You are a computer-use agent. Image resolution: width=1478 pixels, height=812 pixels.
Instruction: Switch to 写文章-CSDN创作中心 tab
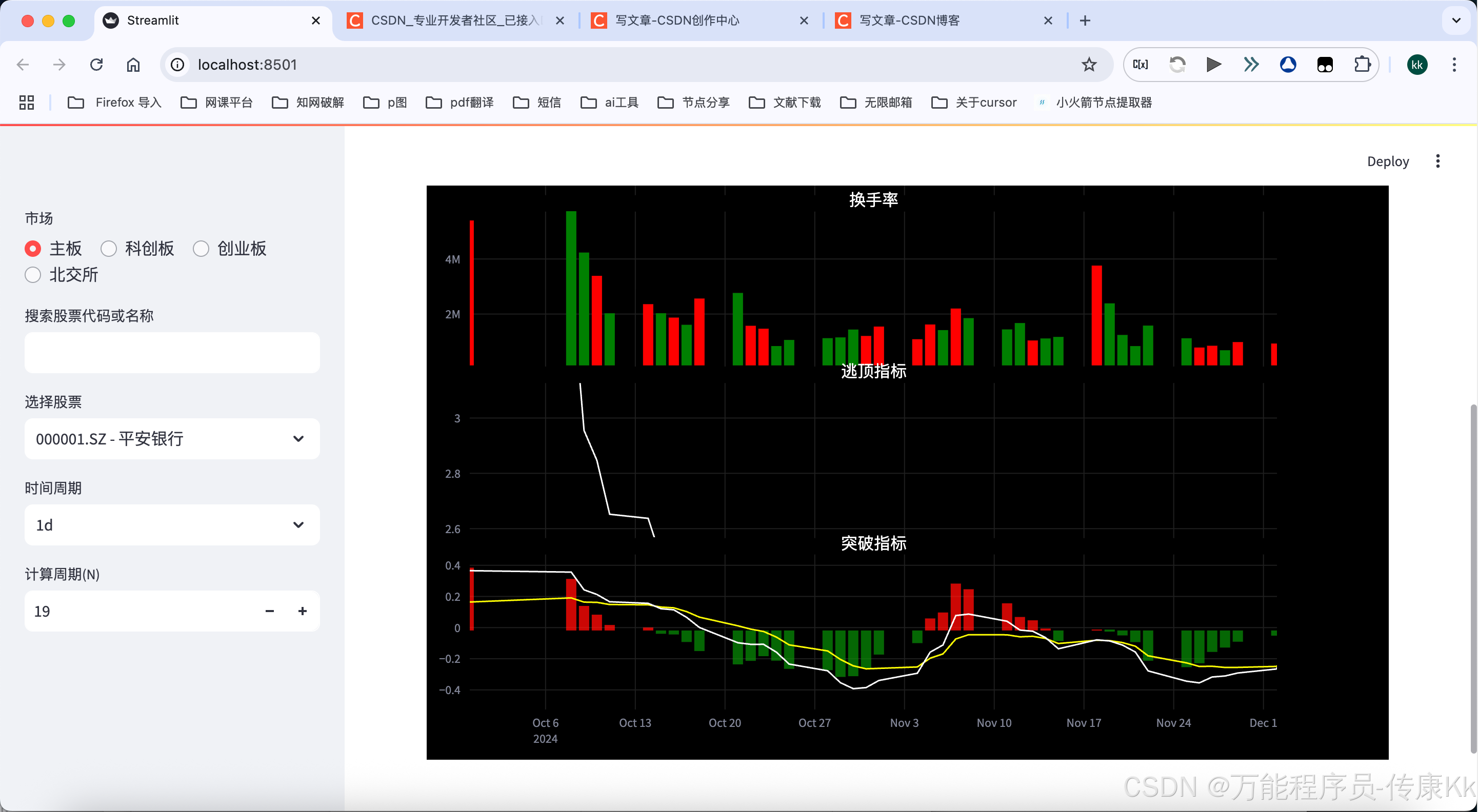coord(700,21)
